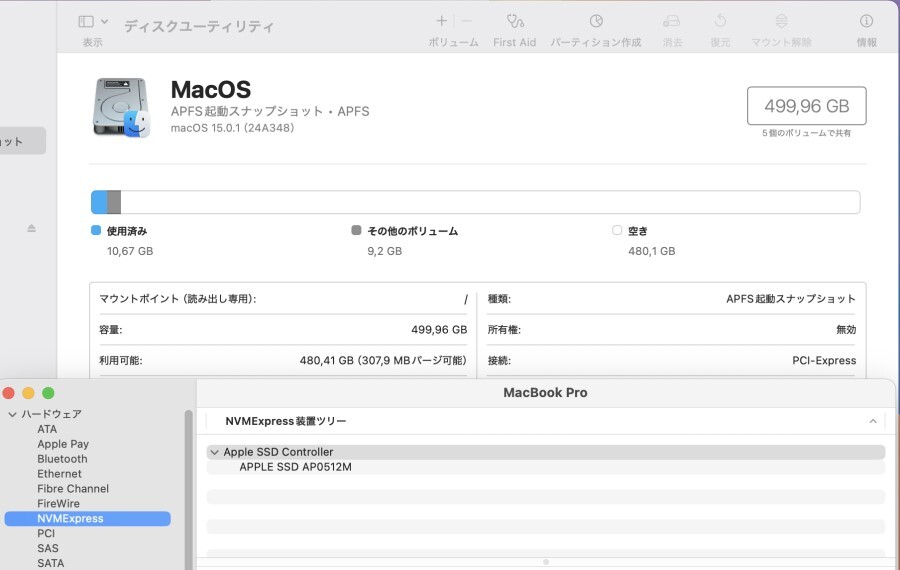Select SATA in the hardware list
Image resolution: width=900 pixels, height=570 pixels.
51,563
